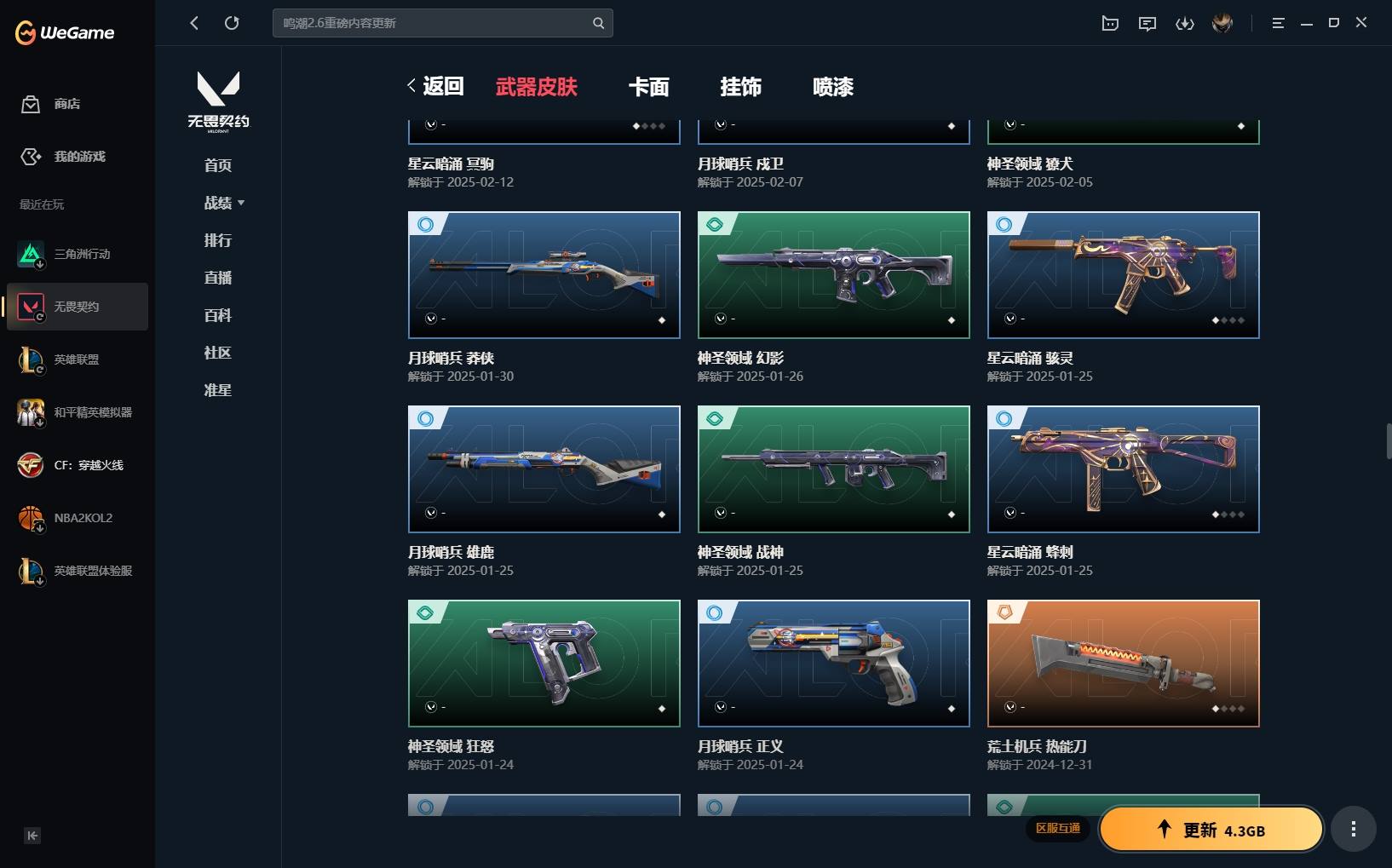Switch to the 挂饰 tab
The image size is (1392, 868).
tap(741, 87)
